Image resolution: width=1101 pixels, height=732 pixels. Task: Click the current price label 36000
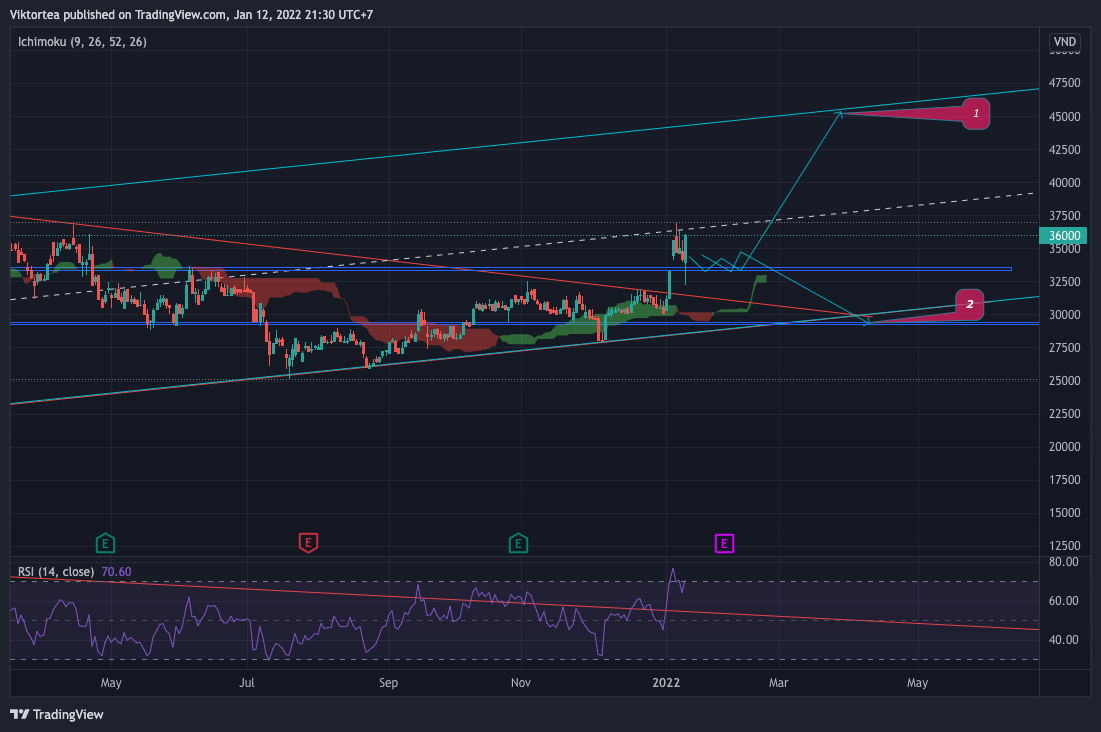pyautogui.click(x=1063, y=235)
